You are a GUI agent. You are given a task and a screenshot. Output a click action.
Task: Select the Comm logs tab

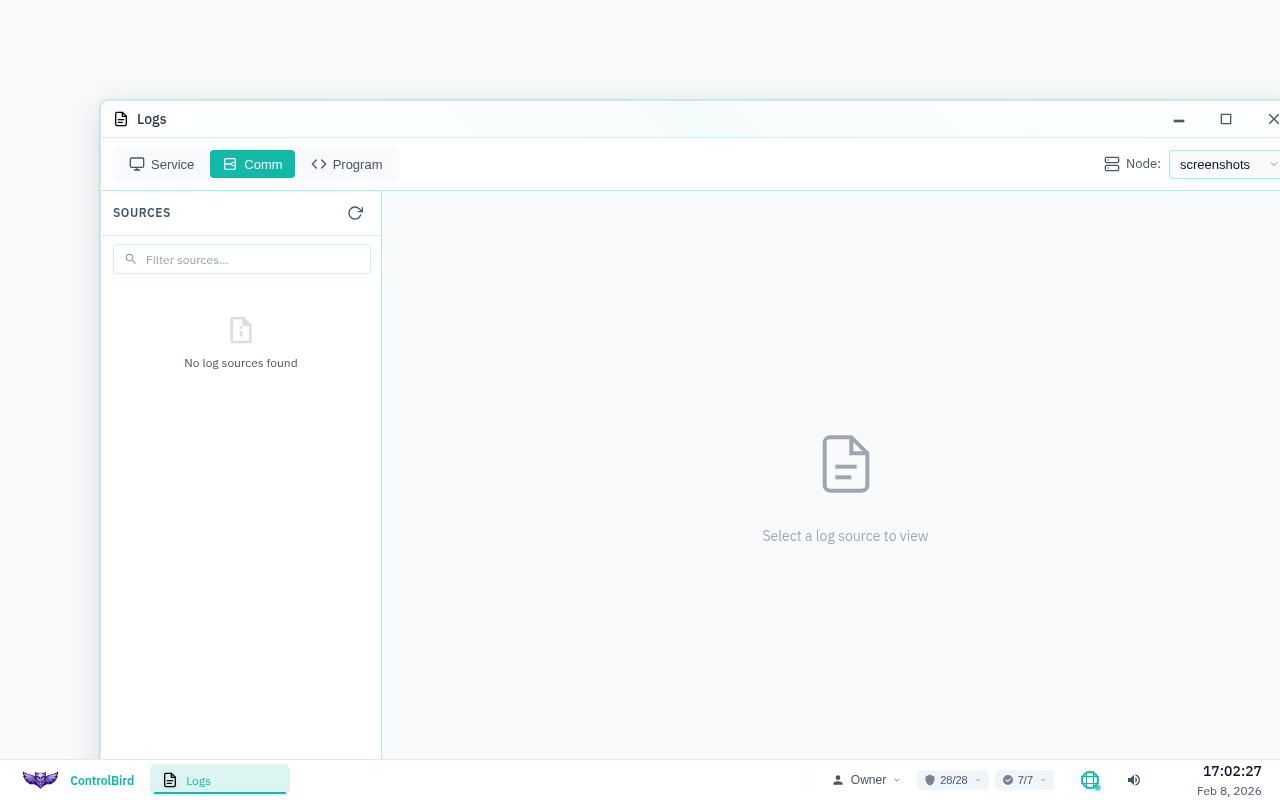(x=252, y=164)
